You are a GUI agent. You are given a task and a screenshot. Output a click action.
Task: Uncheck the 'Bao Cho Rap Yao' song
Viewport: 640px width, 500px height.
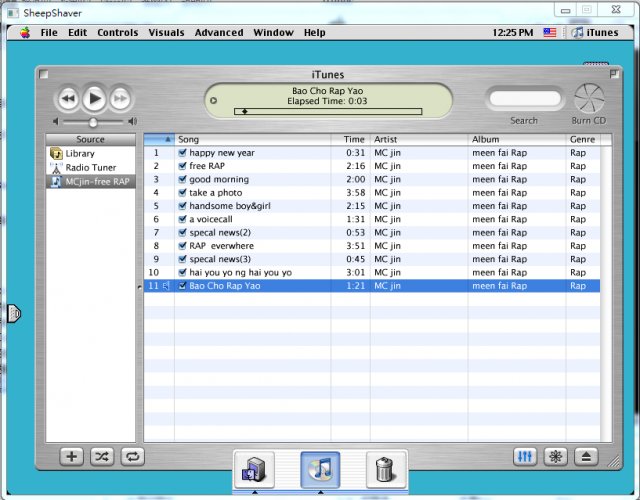pyautogui.click(x=182, y=286)
